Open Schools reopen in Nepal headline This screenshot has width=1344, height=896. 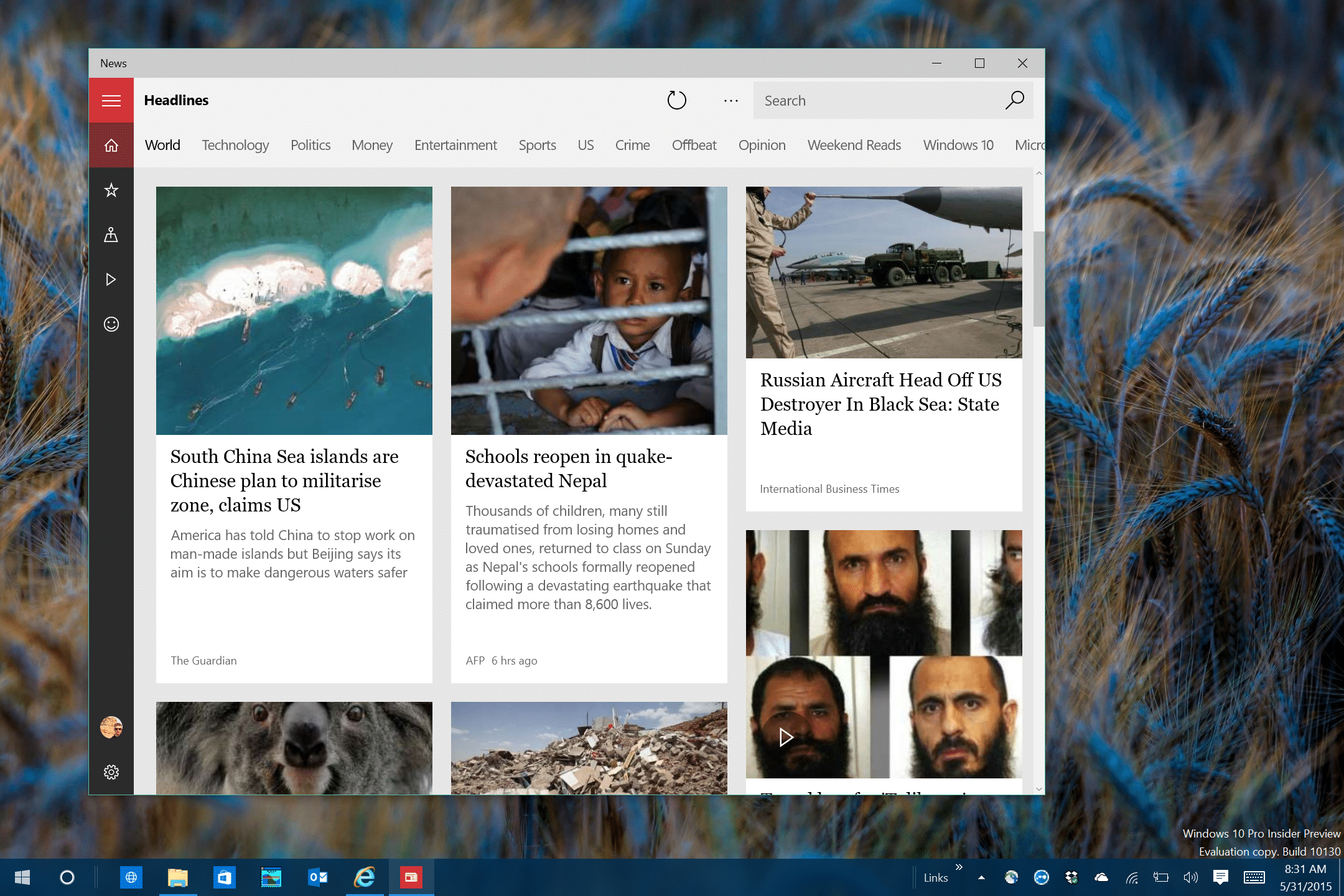[x=569, y=469]
